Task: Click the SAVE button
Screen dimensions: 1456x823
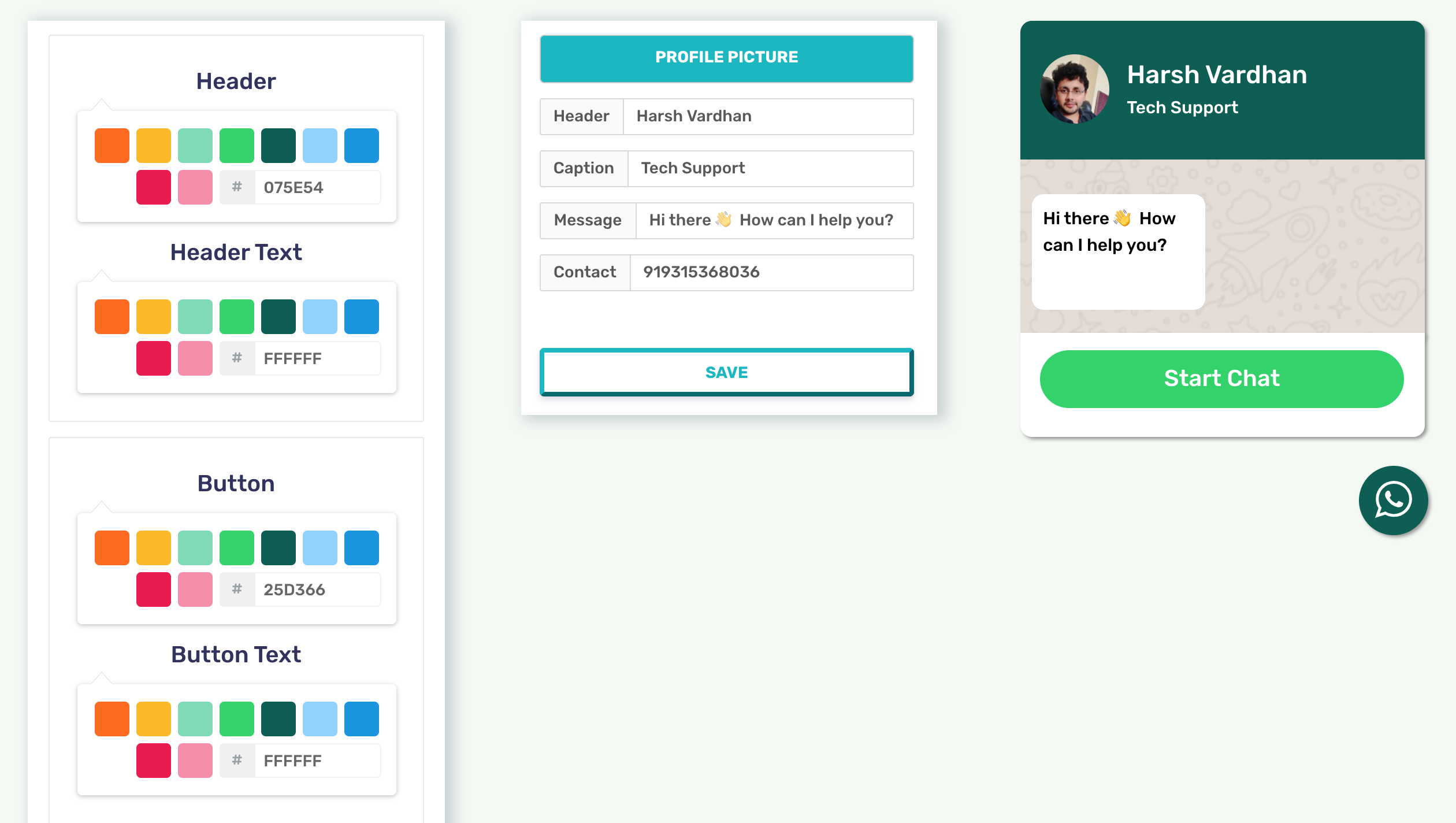Action: 726,372
